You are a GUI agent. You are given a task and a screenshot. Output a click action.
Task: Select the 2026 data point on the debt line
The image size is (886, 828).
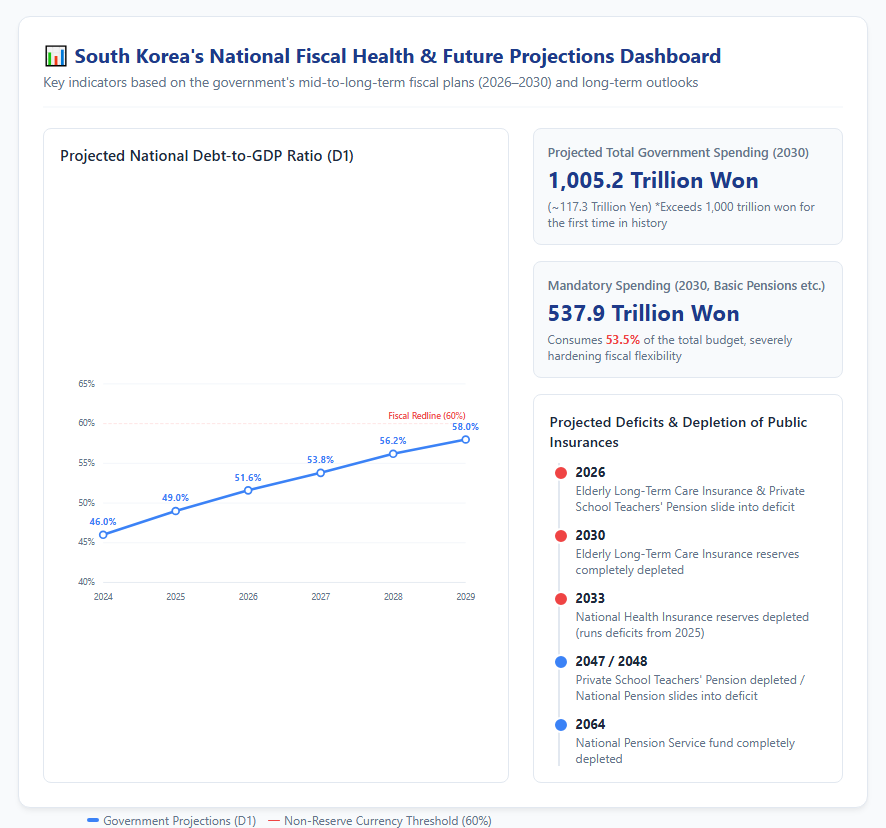(x=248, y=490)
